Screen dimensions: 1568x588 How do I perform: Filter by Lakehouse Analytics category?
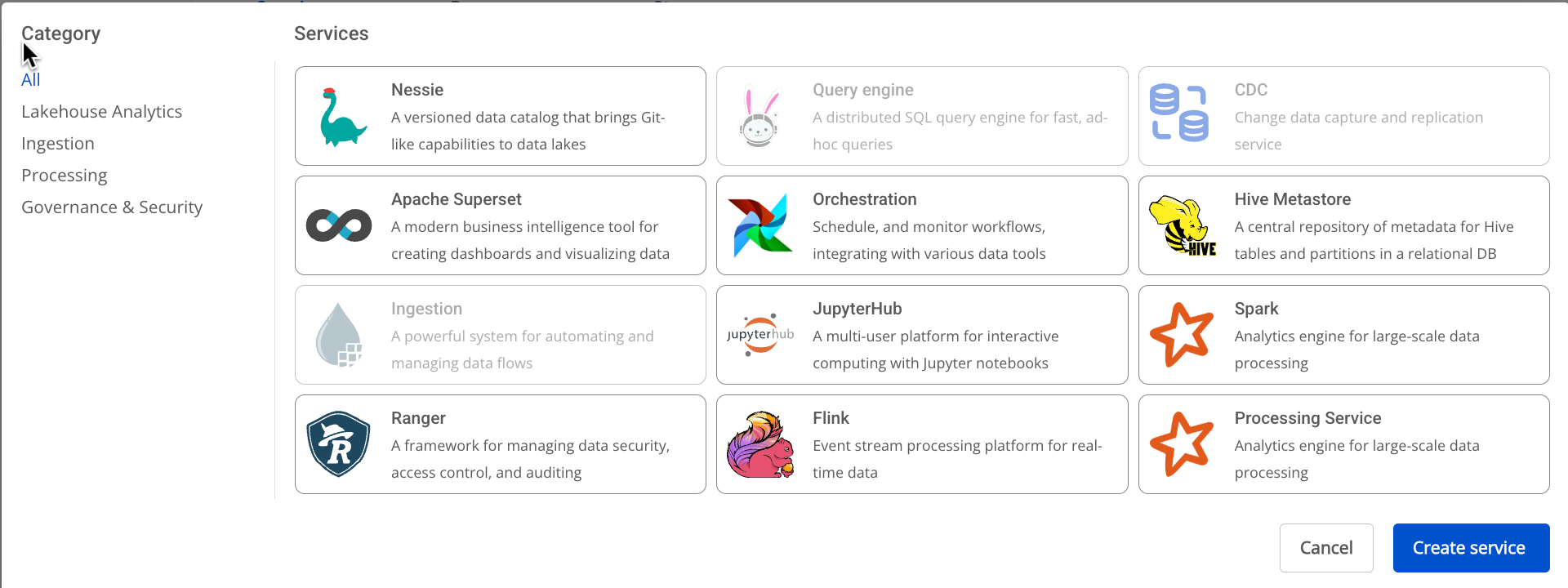coord(102,112)
